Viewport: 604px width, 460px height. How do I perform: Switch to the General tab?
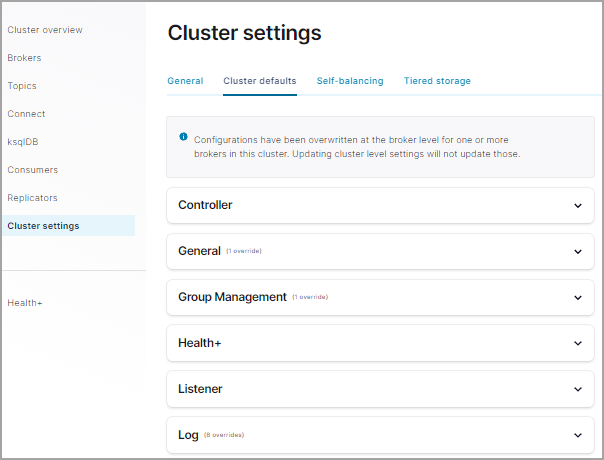click(185, 81)
